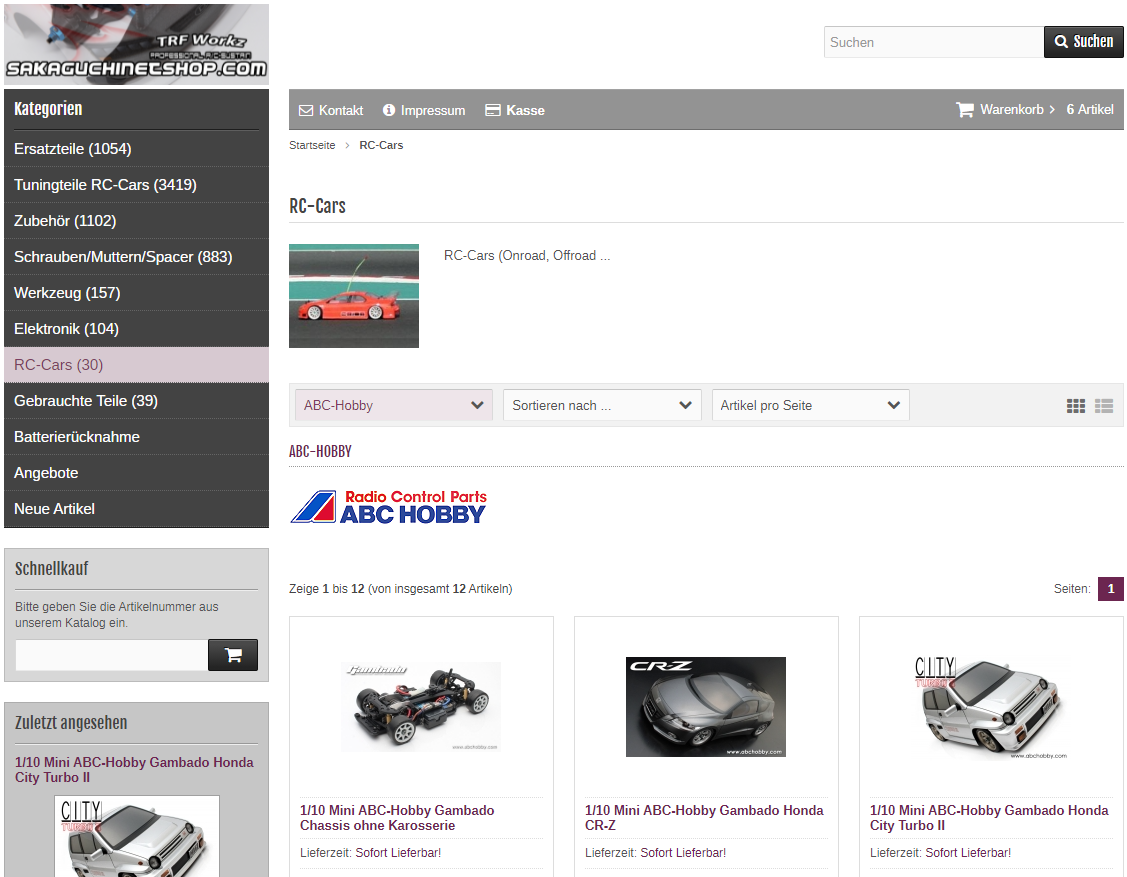Click the ABC Hobby brand logo
This screenshot has width=1127, height=877.
pos(389,507)
